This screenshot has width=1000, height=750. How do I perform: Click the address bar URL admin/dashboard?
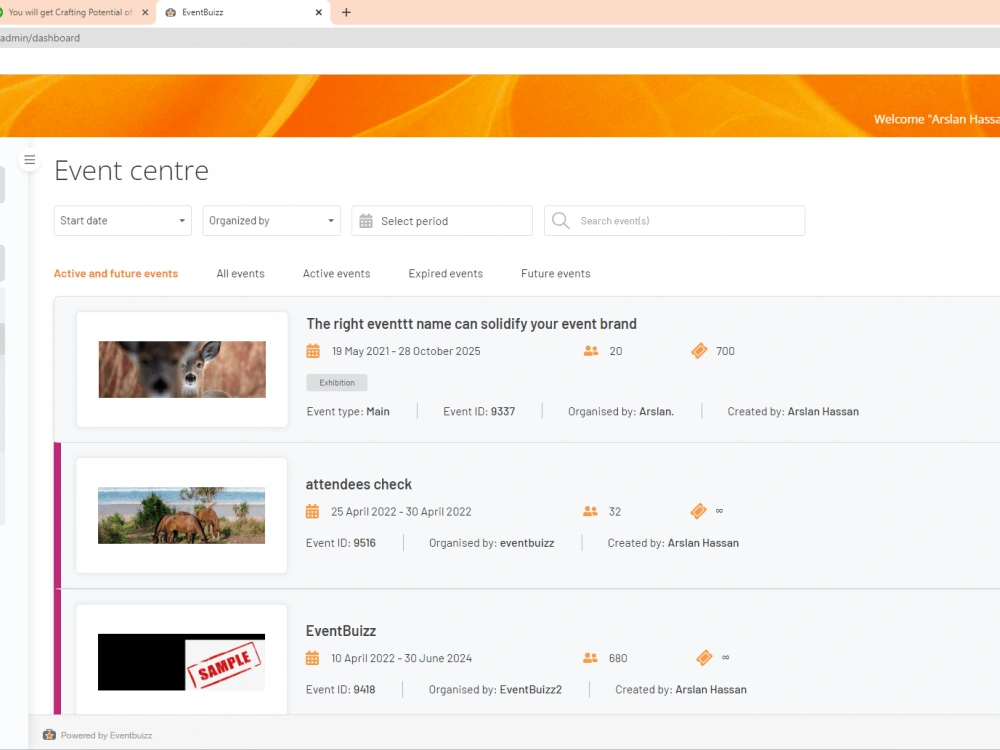click(40, 38)
